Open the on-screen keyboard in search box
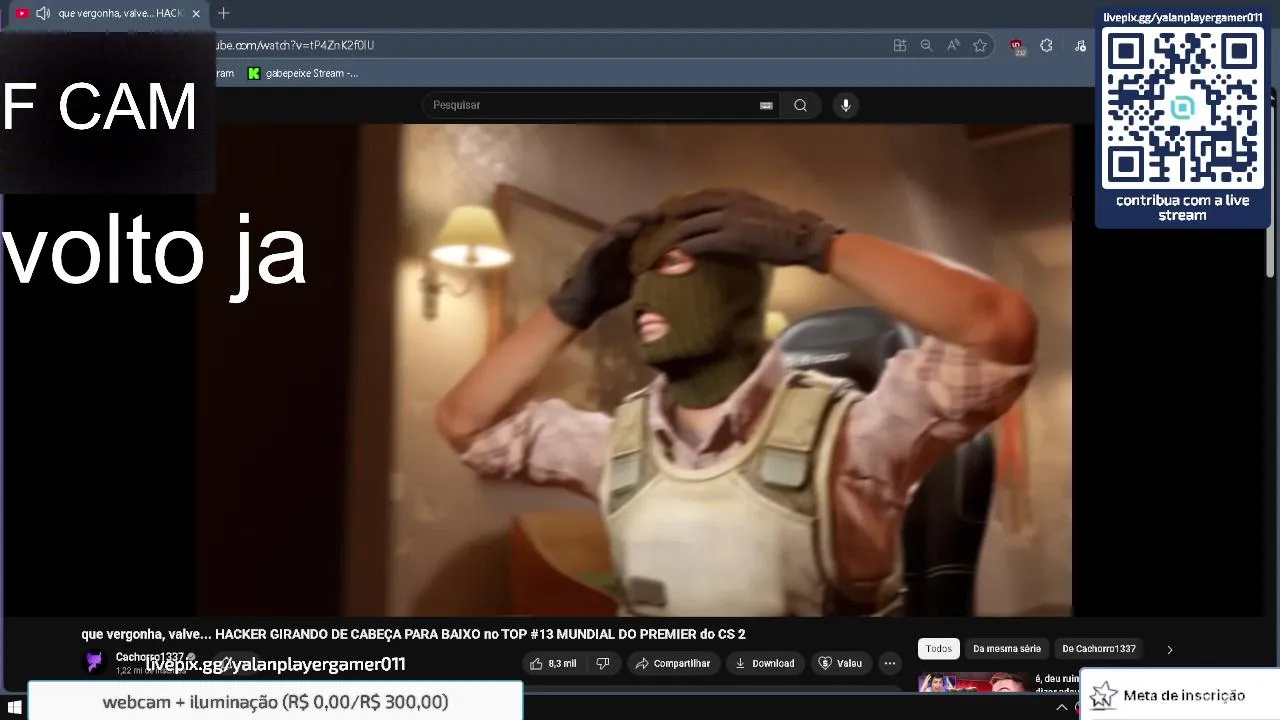 tap(766, 105)
